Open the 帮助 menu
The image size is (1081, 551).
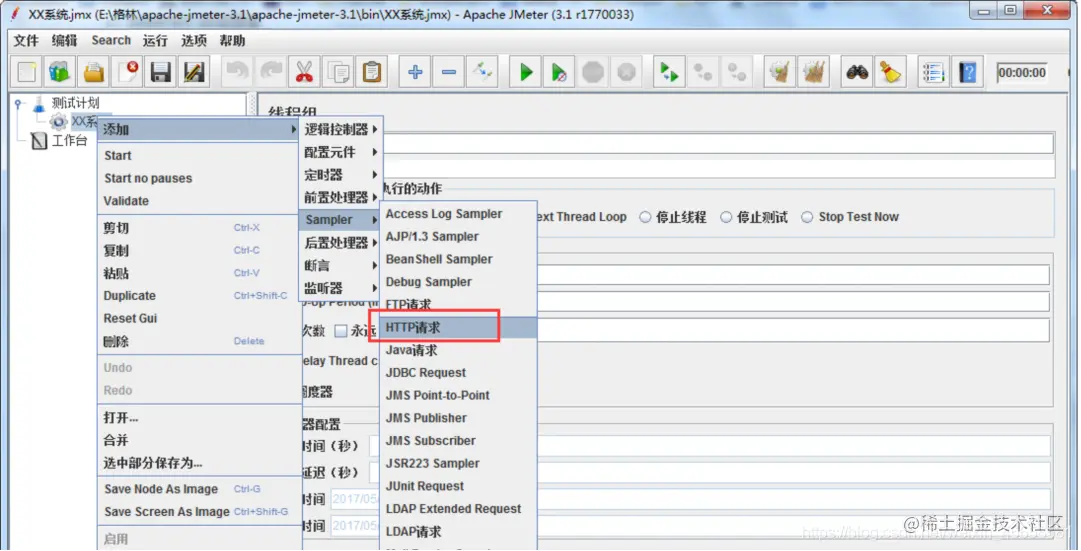232,41
